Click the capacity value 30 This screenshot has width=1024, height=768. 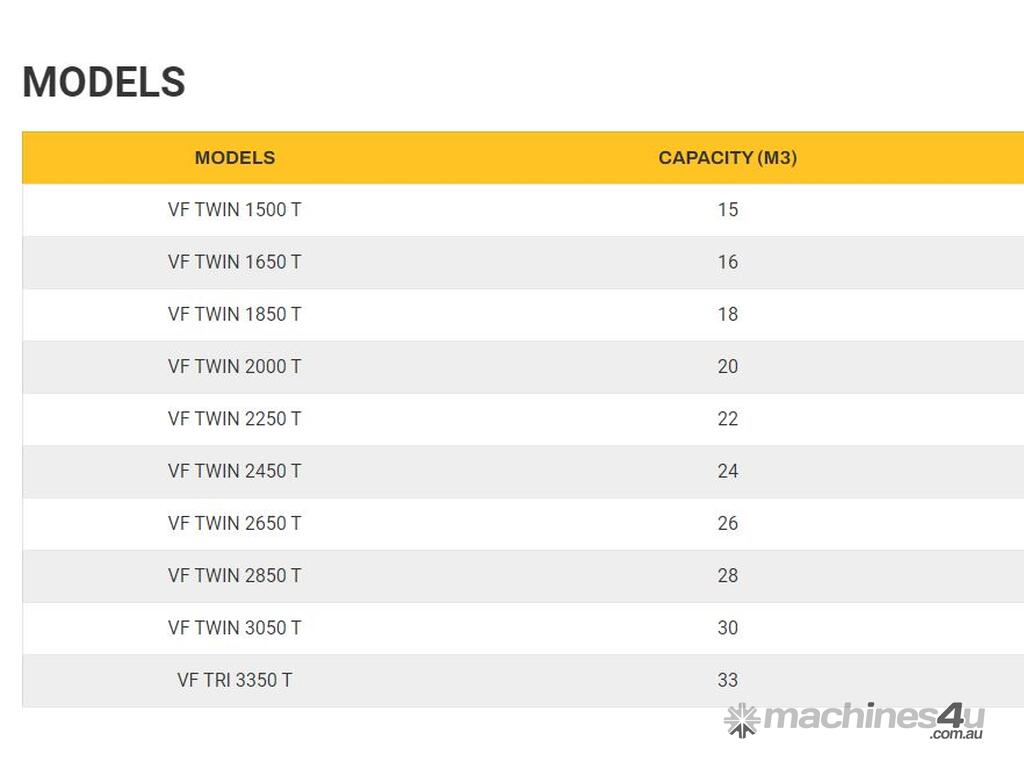pyautogui.click(x=727, y=628)
